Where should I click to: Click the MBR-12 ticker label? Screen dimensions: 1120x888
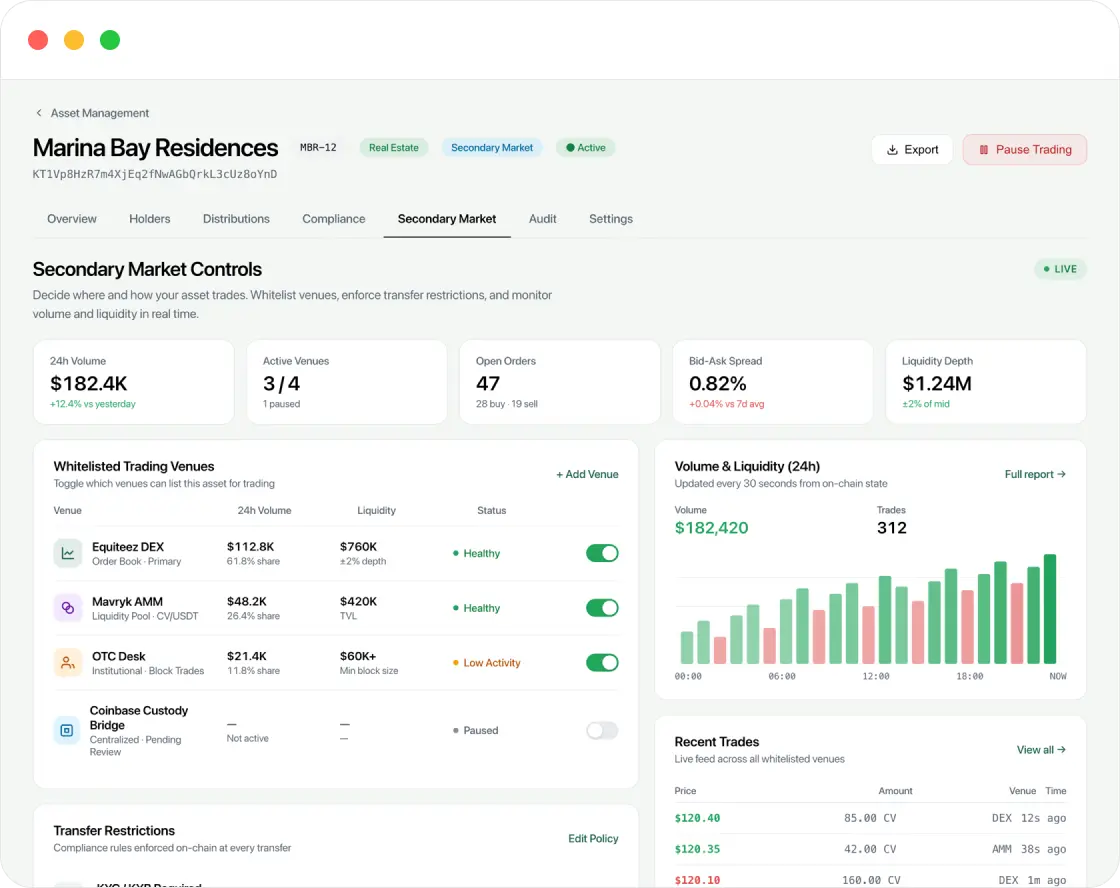(x=318, y=148)
